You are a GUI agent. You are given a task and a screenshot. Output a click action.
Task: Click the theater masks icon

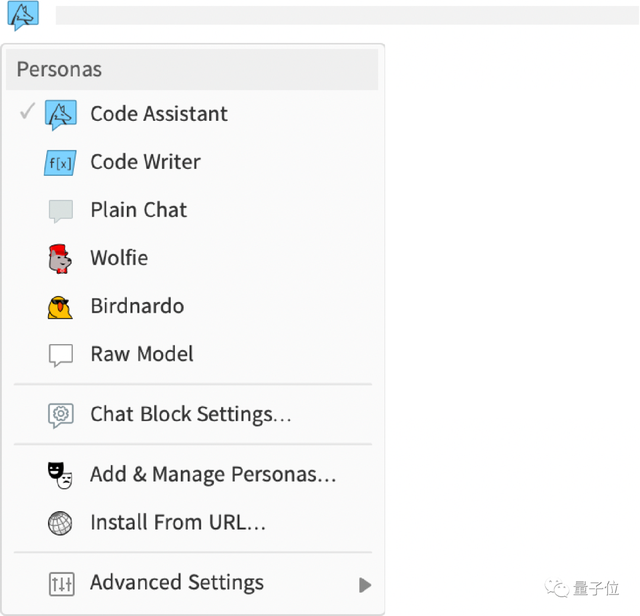coord(60,475)
